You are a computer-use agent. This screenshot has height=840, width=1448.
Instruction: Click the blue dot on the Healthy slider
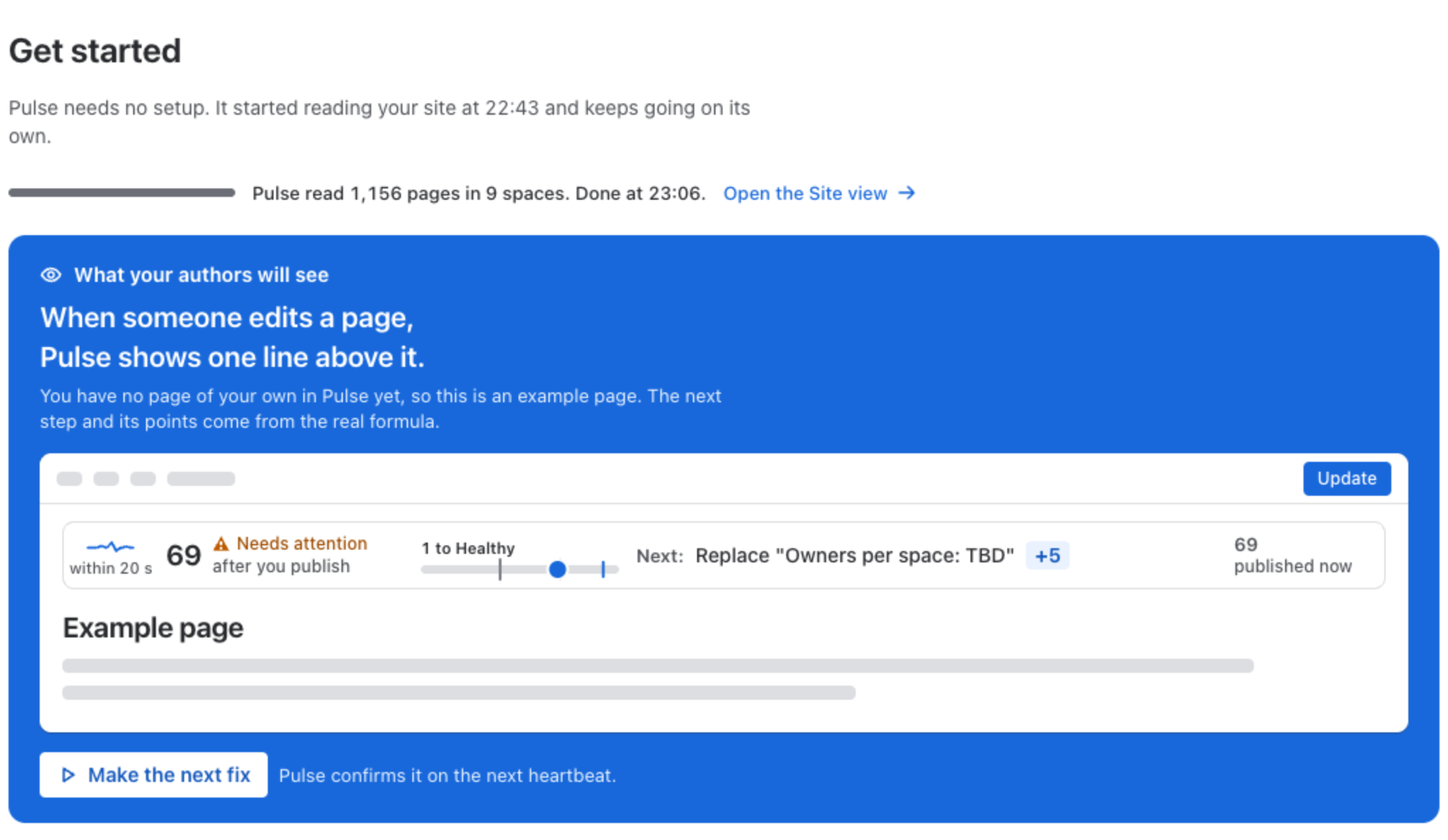(x=558, y=569)
